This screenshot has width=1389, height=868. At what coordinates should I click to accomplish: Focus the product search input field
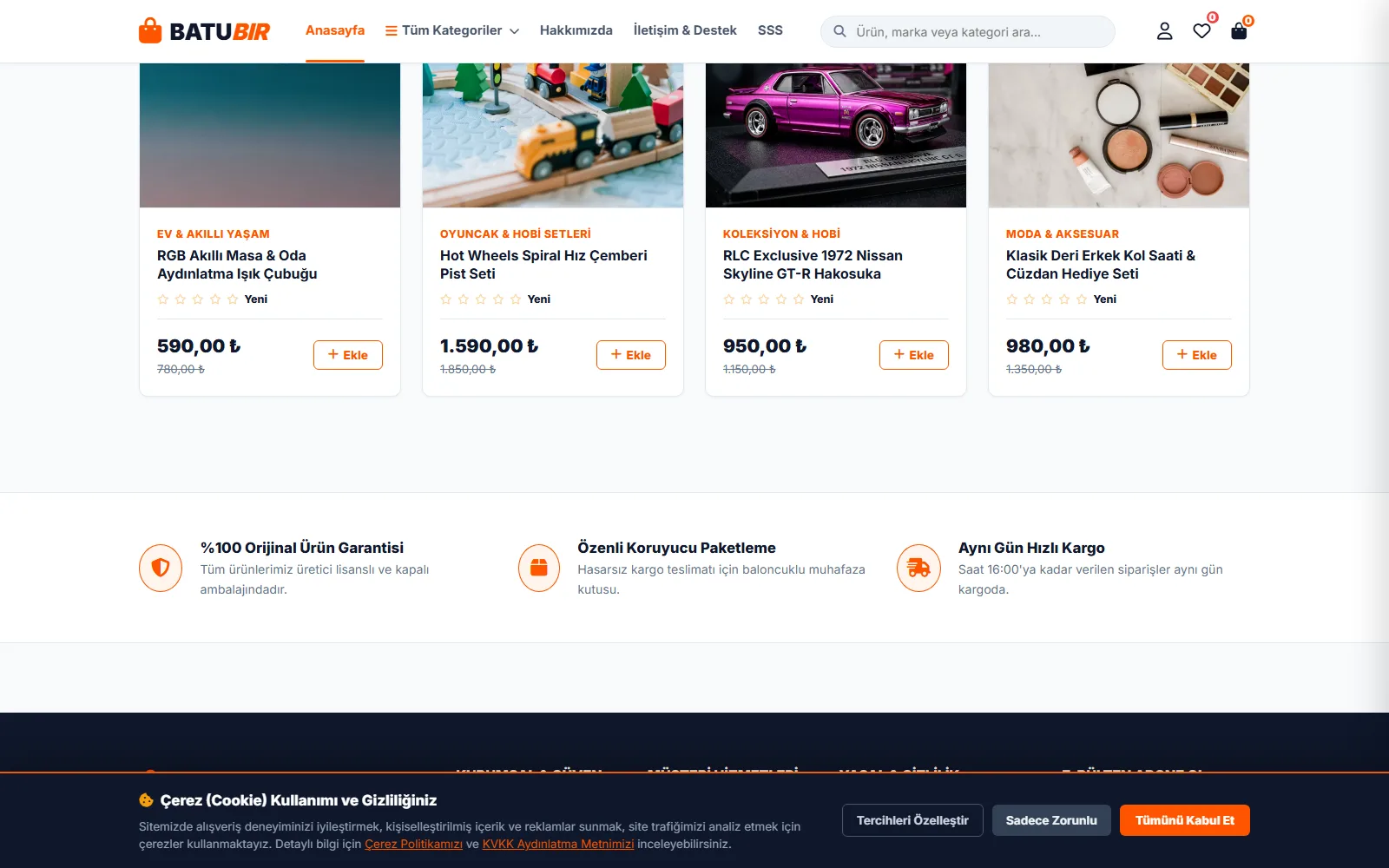coord(968,31)
